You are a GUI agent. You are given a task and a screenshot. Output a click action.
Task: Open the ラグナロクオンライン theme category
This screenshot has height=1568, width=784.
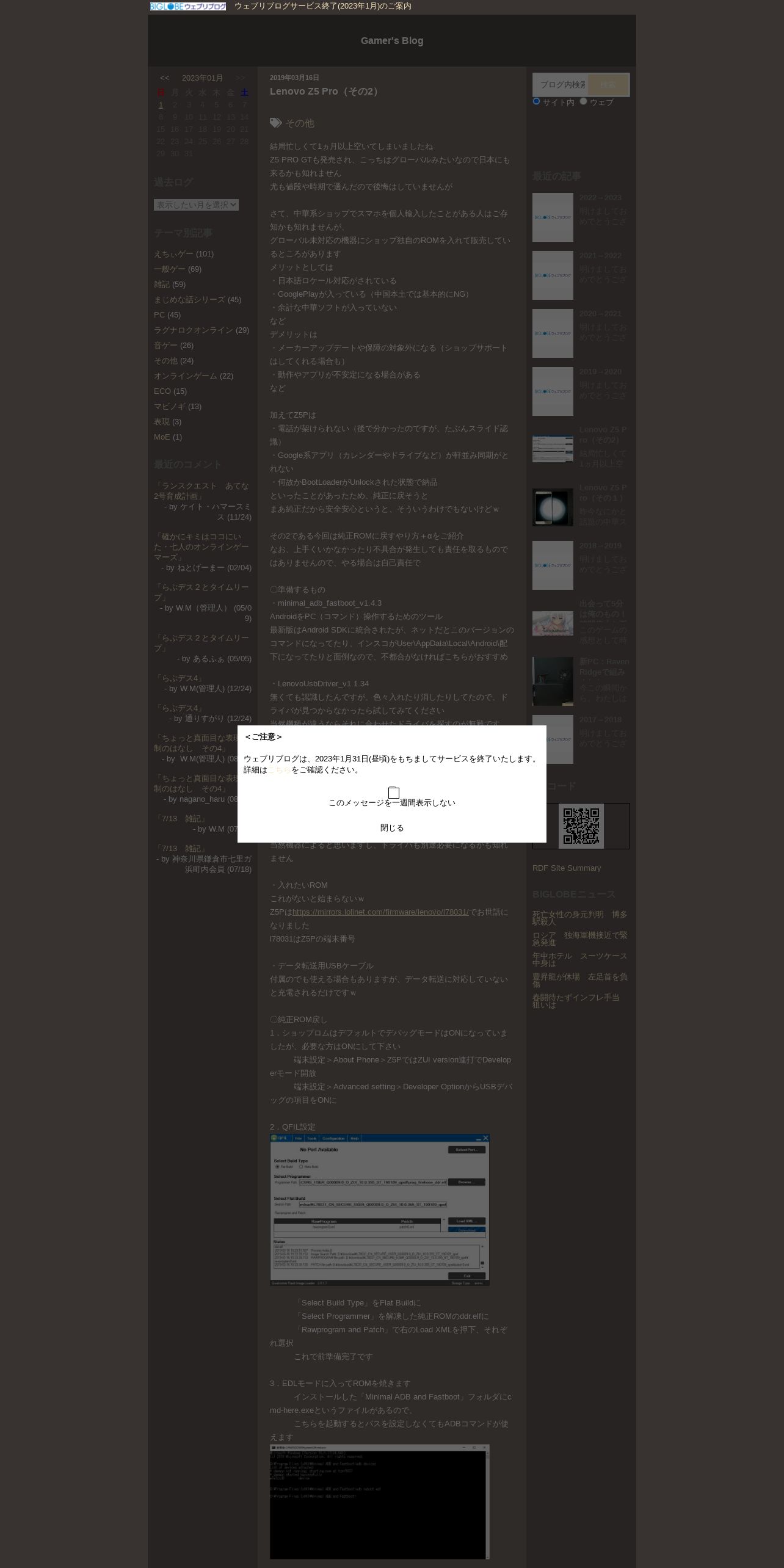(194, 330)
